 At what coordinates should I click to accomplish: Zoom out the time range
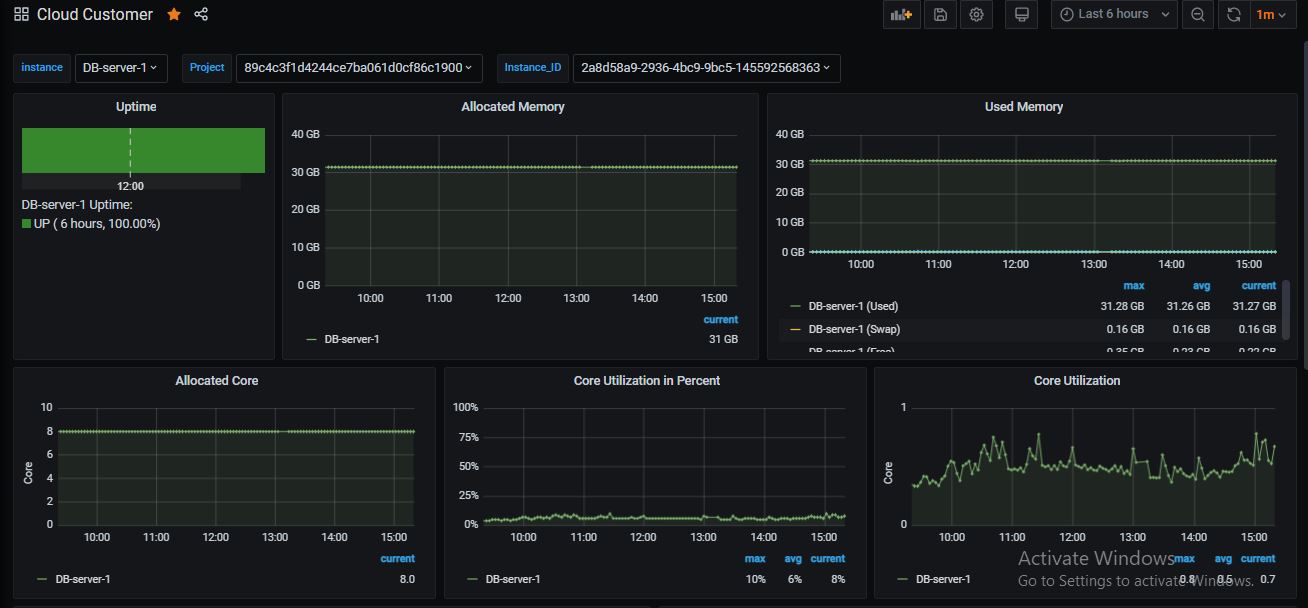click(x=1198, y=14)
